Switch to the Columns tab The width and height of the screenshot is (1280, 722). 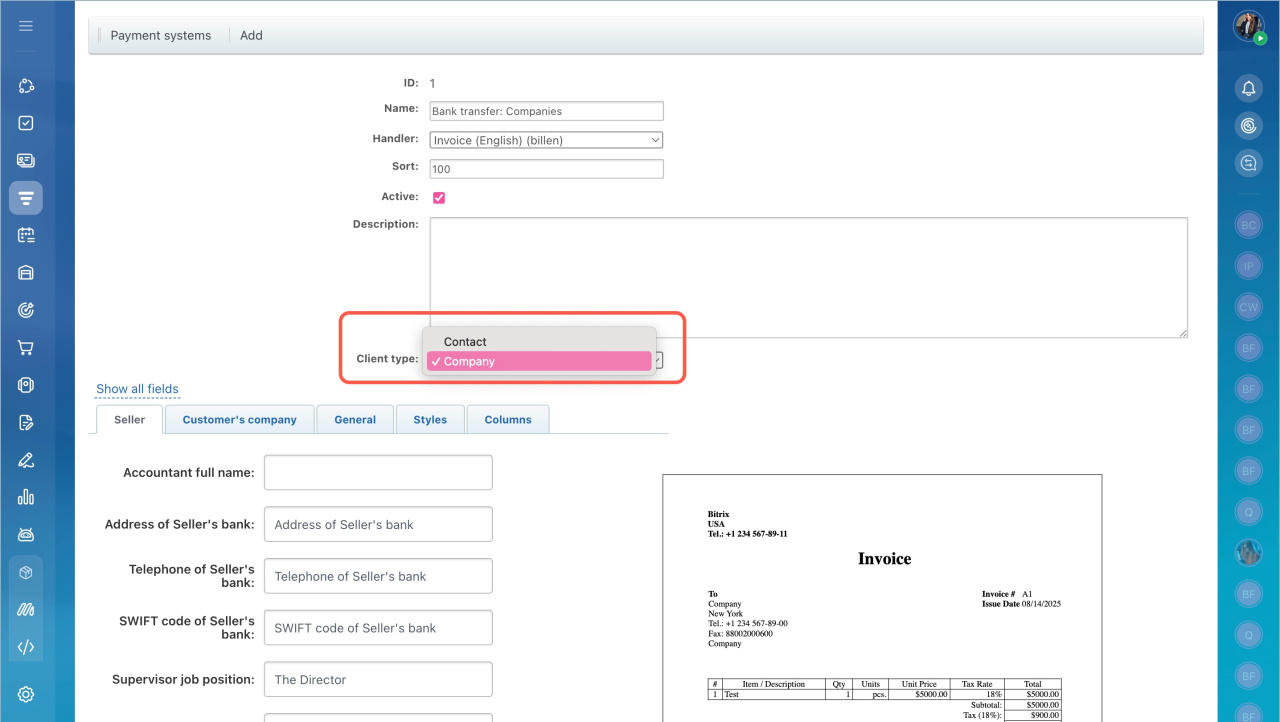tap(508, 420)
